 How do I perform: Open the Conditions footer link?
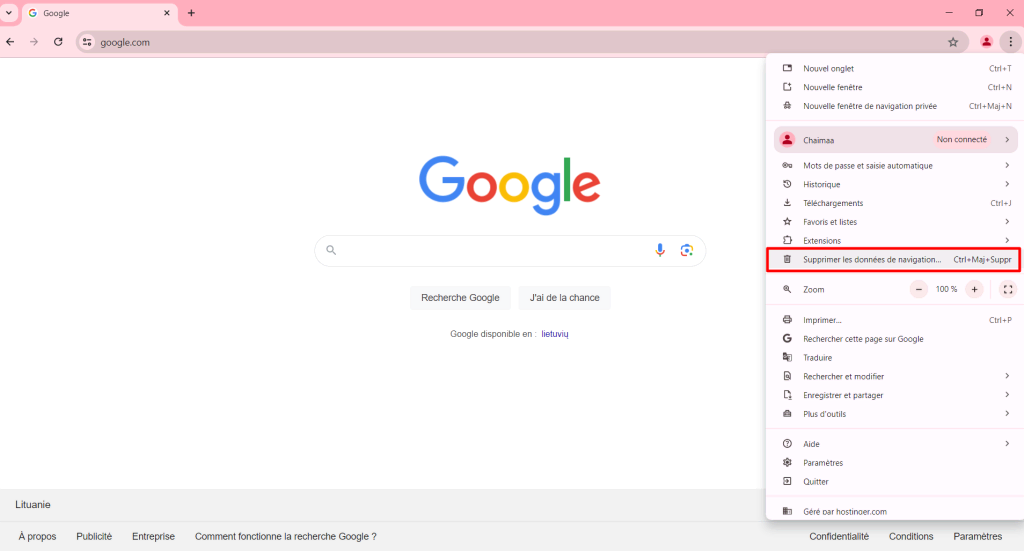pos(911,537)
